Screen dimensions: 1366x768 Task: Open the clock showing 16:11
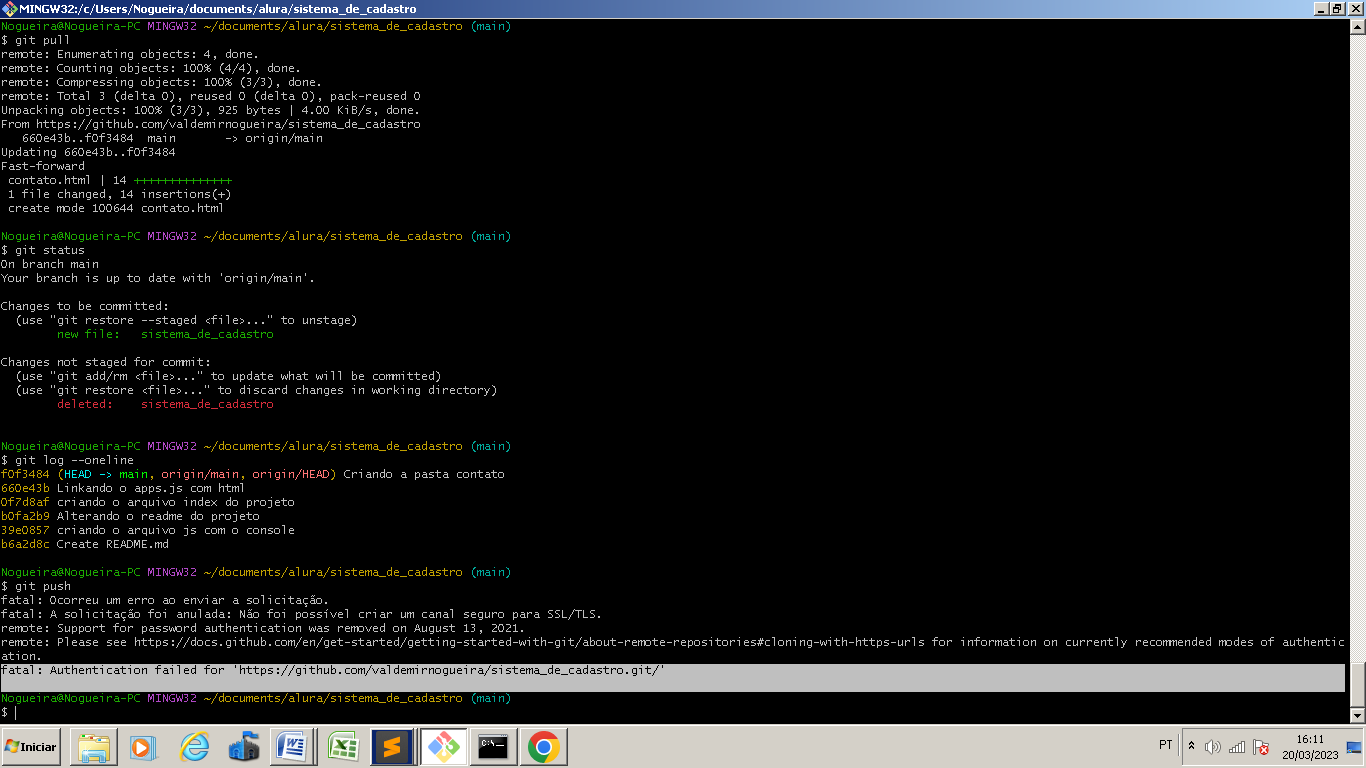1310,747
